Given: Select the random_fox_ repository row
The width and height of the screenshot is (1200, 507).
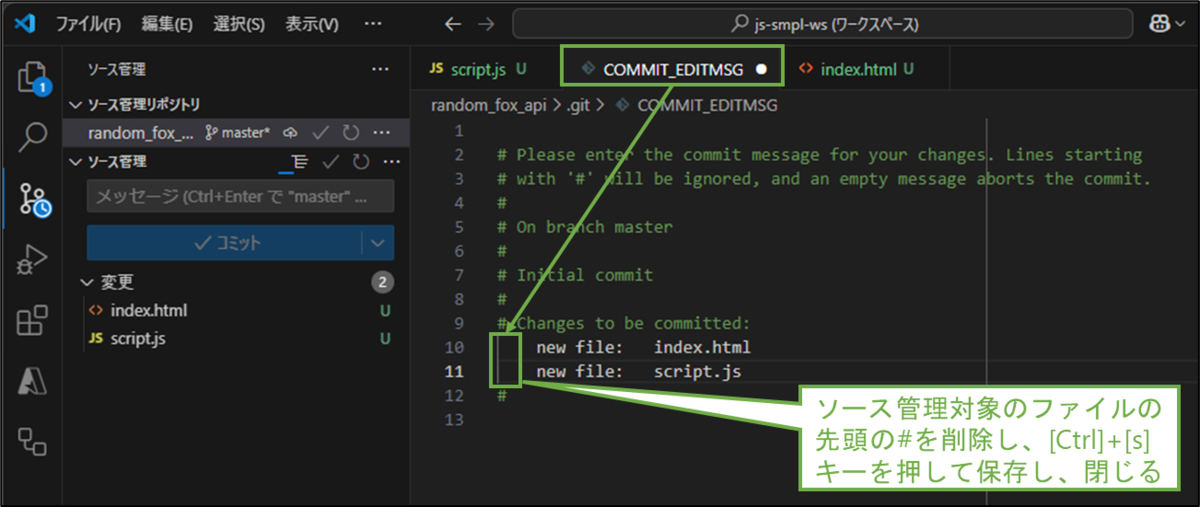Looking at the screenshot, I should (x=236, y=132).
